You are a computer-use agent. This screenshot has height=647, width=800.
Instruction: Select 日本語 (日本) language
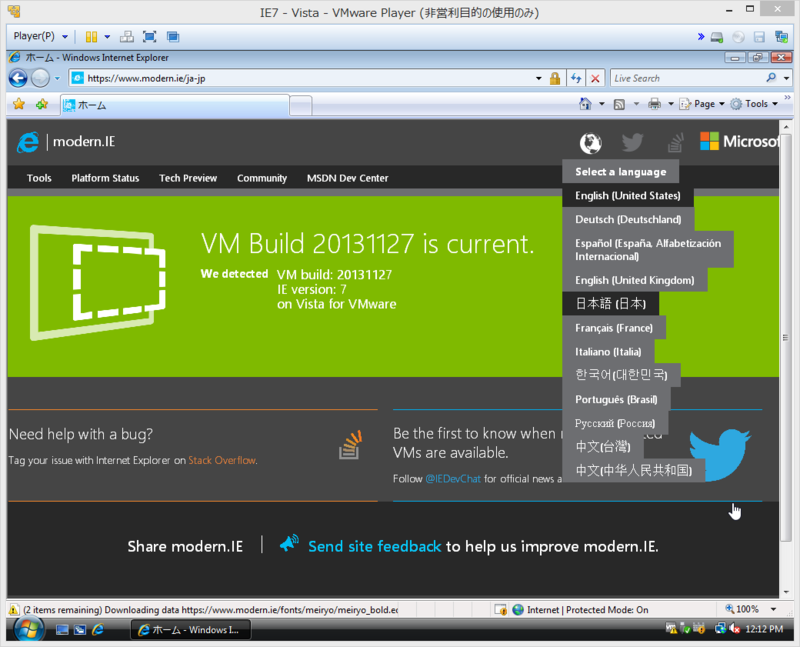pos(610,304)
